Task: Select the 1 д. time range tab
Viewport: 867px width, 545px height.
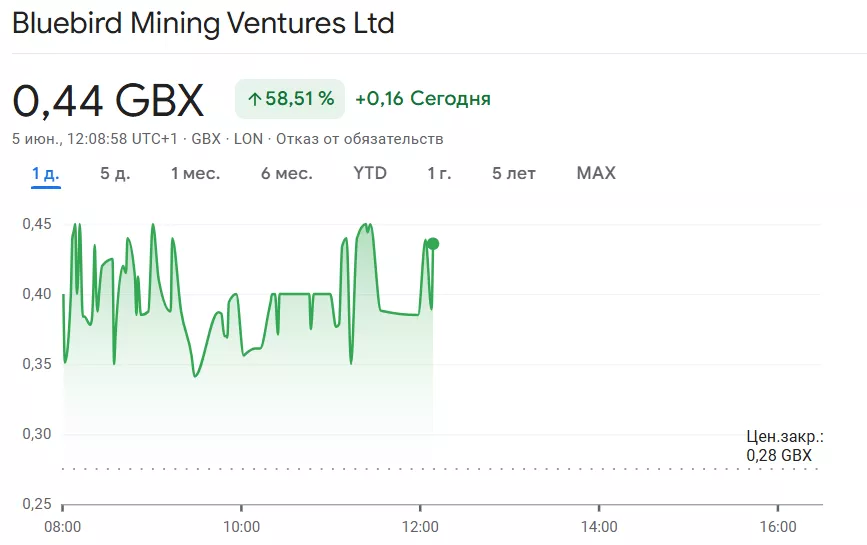Action: [x=46, y=173]
